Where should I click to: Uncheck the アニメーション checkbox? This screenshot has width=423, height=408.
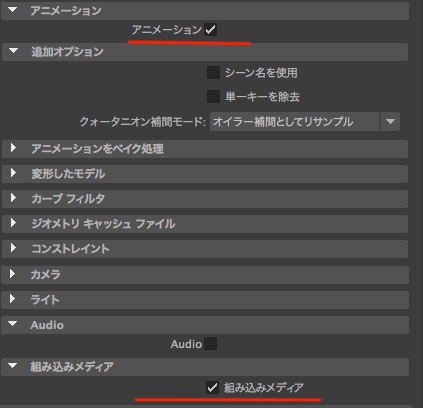coord(210,30)
